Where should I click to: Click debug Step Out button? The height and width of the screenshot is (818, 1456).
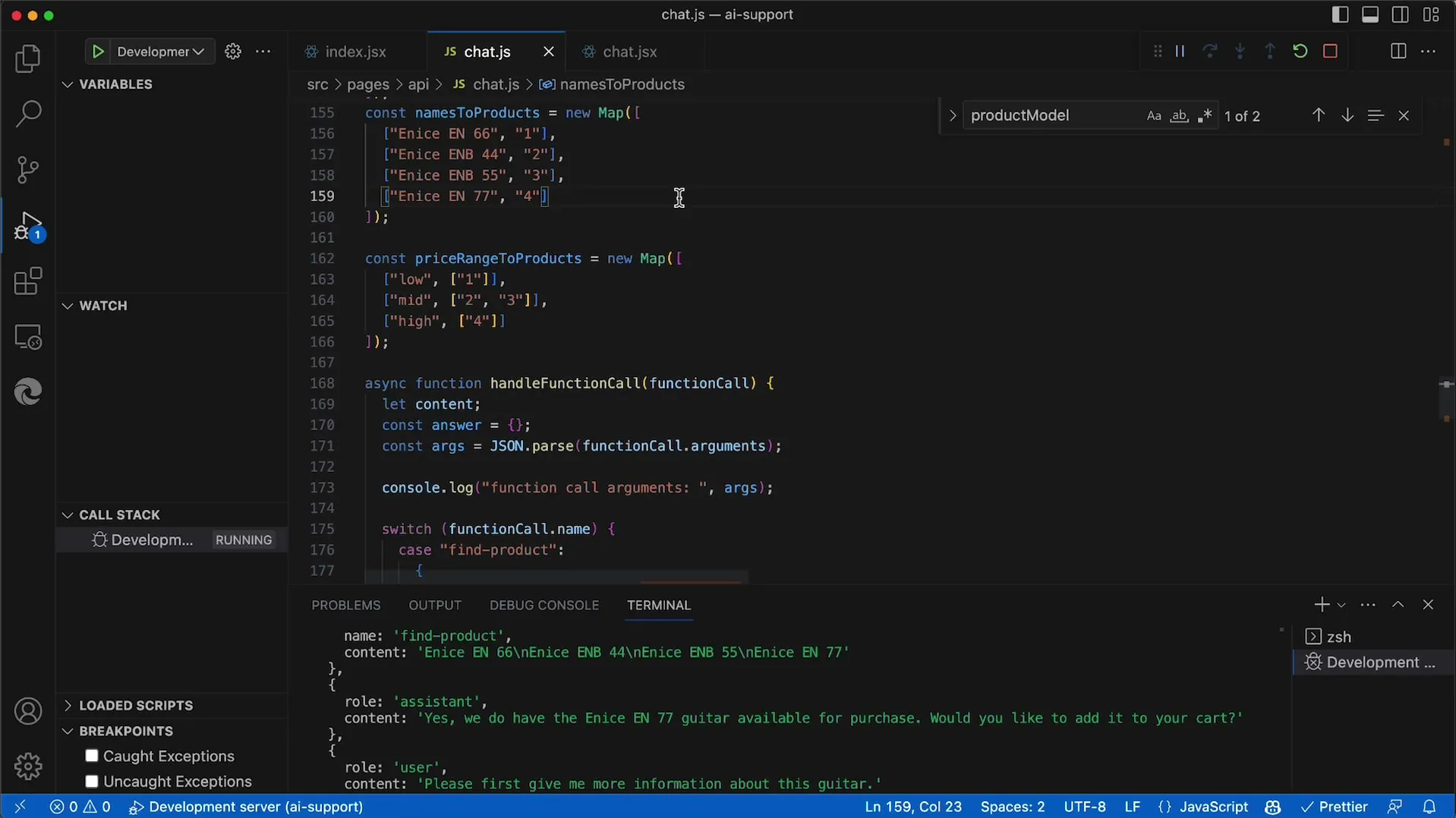1270,51
